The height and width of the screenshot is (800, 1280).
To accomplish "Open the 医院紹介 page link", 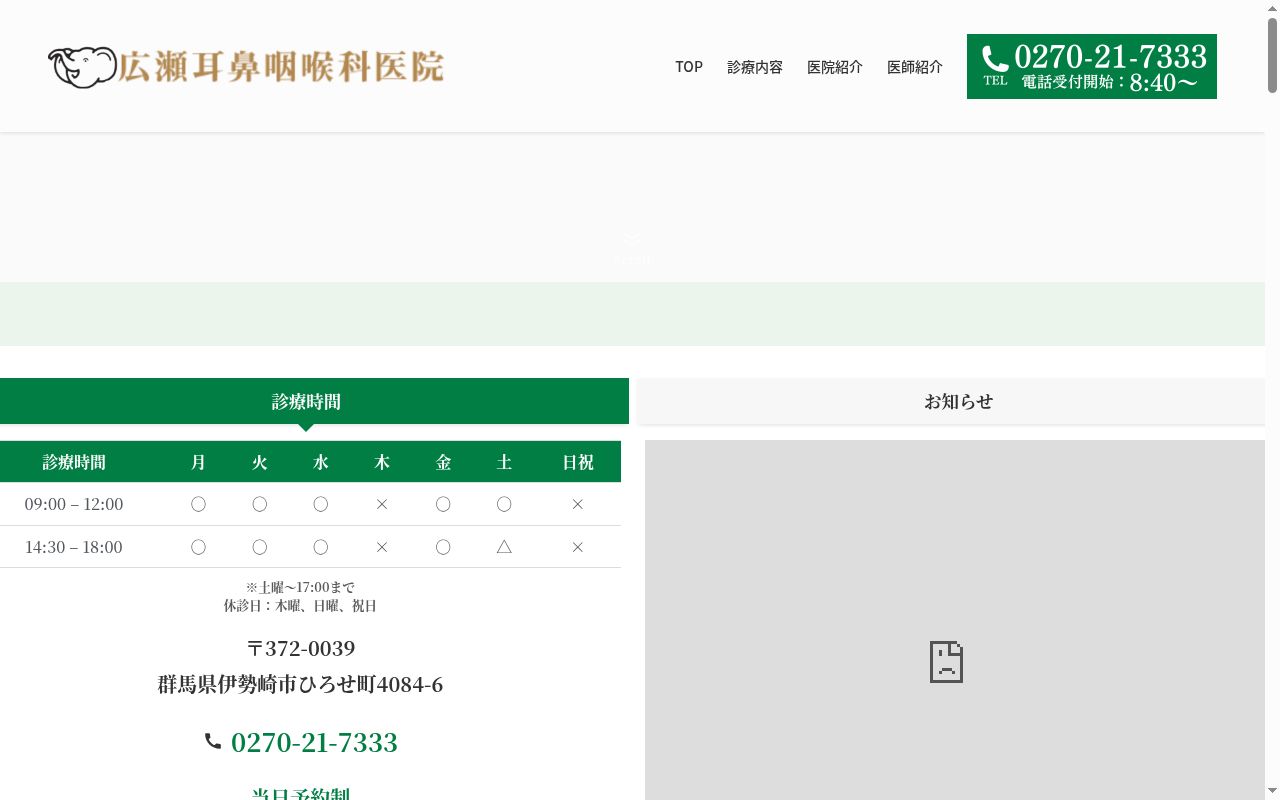I will [835, 67].
